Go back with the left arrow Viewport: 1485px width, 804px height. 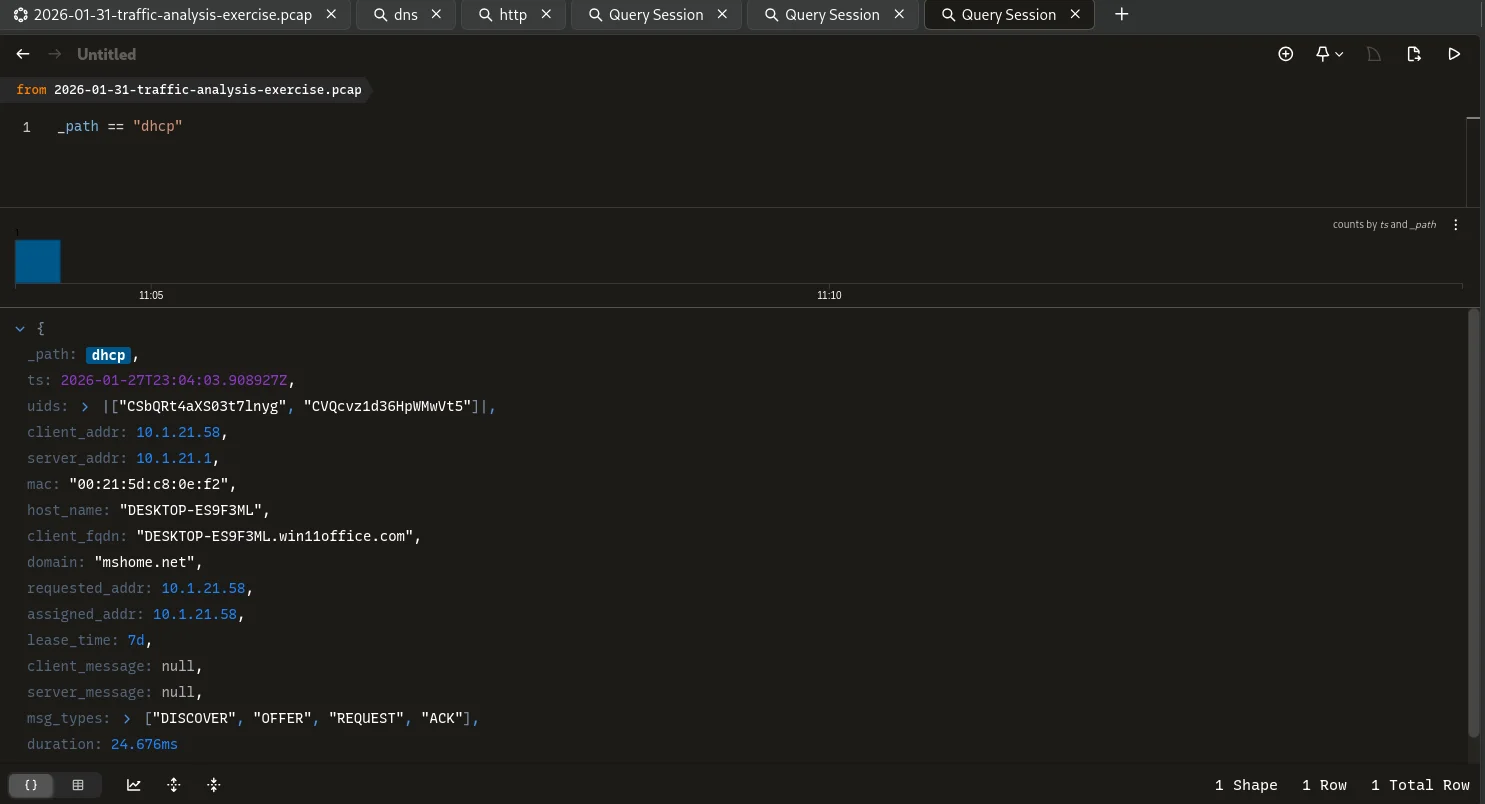click(x=23, y=54)
